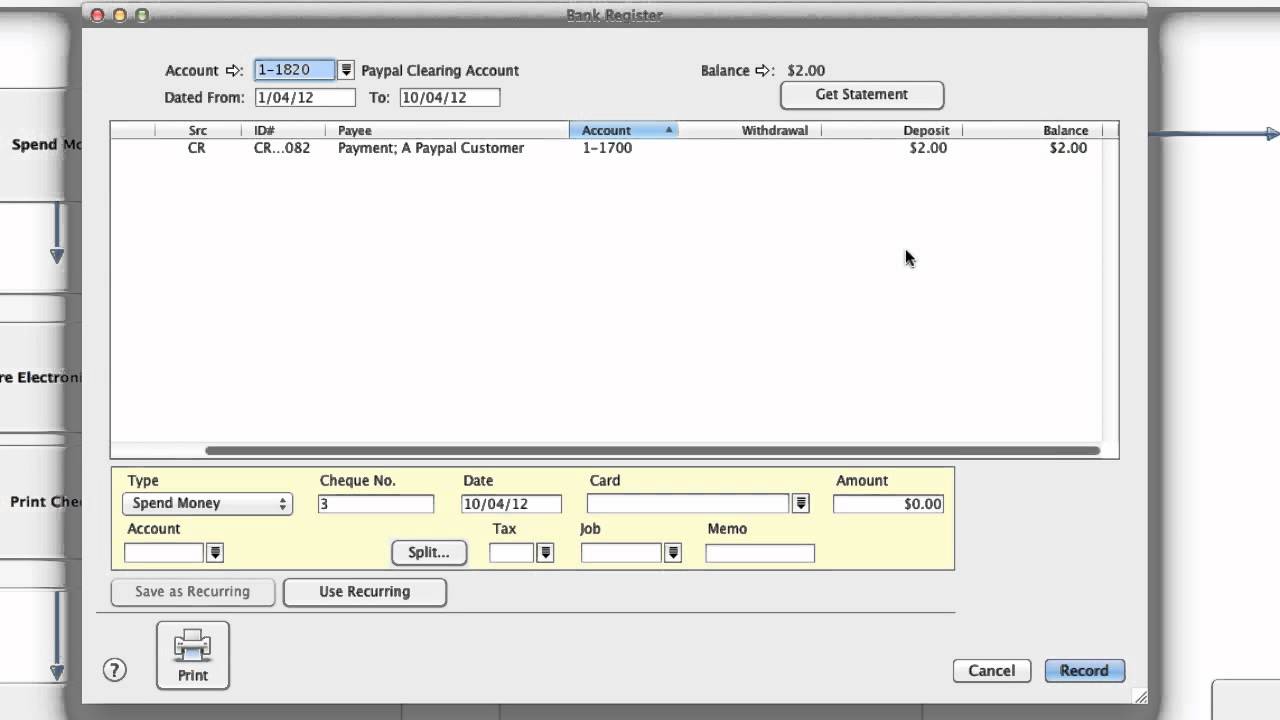Click the Payee column header
Viewport: 1280px width, 720px height.
447,130
